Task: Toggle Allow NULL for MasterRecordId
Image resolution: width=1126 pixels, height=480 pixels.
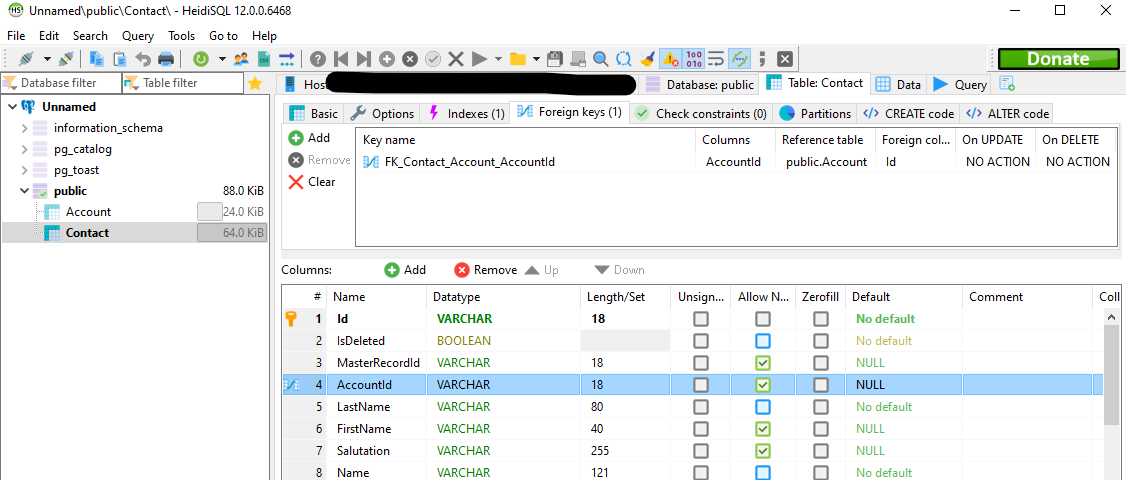Action: [763, 363]
